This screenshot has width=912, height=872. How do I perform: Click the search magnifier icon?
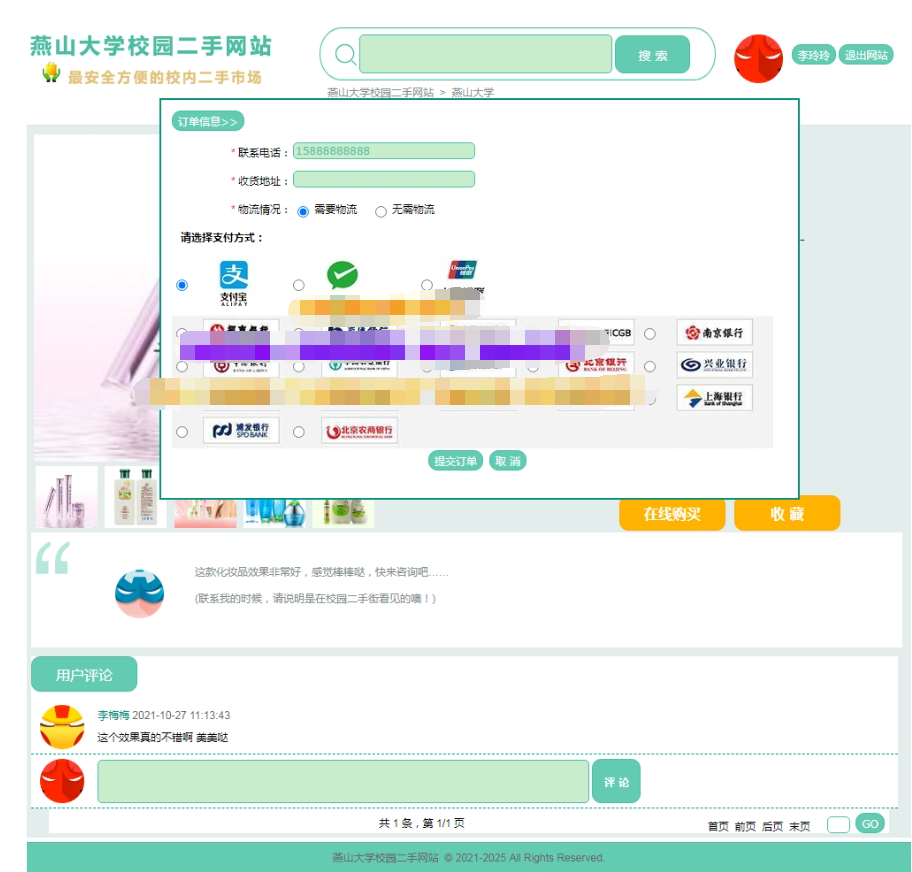coord(345,54)
